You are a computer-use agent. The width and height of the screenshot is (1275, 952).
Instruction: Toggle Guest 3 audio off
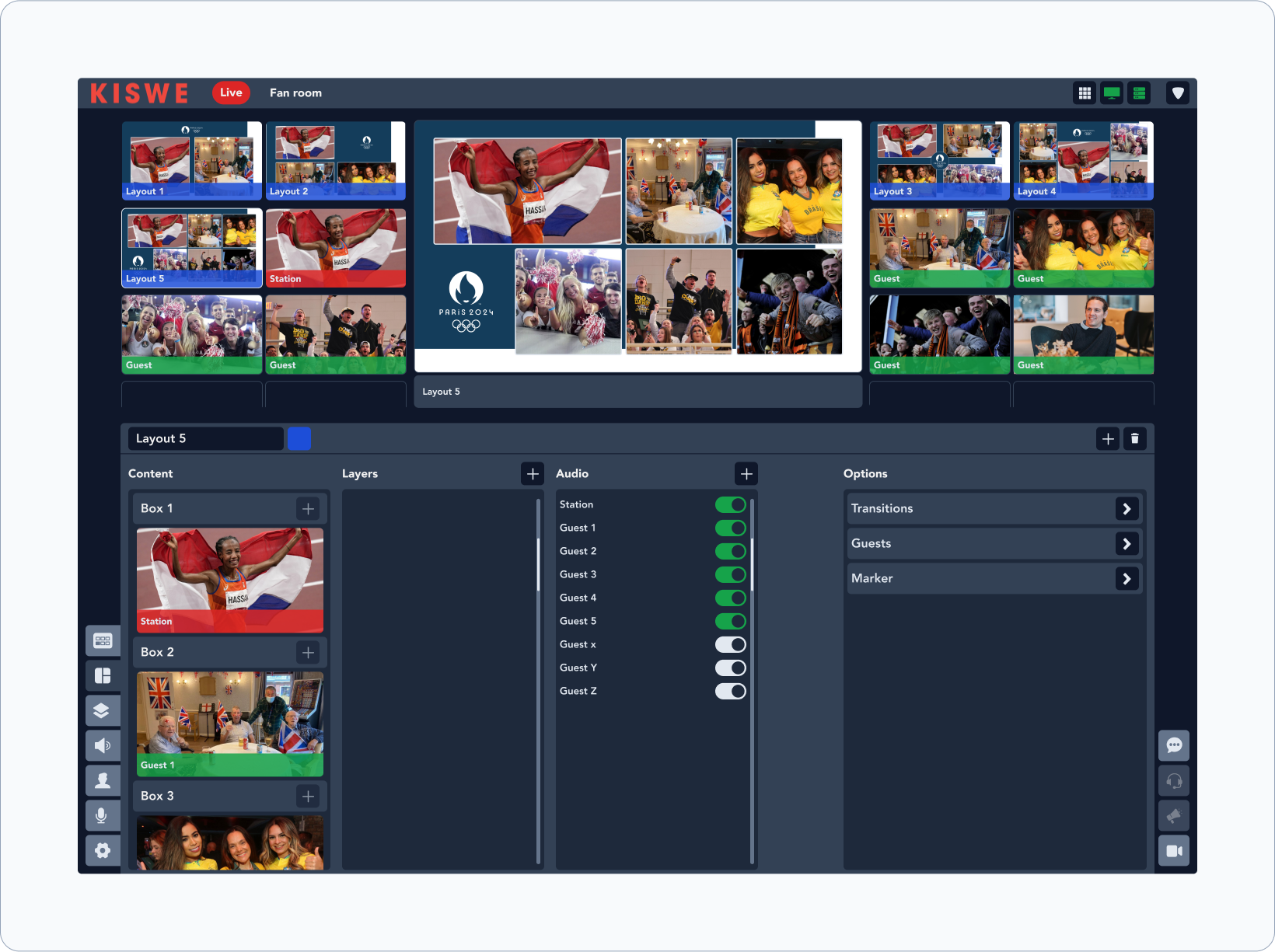pos(731,575)
